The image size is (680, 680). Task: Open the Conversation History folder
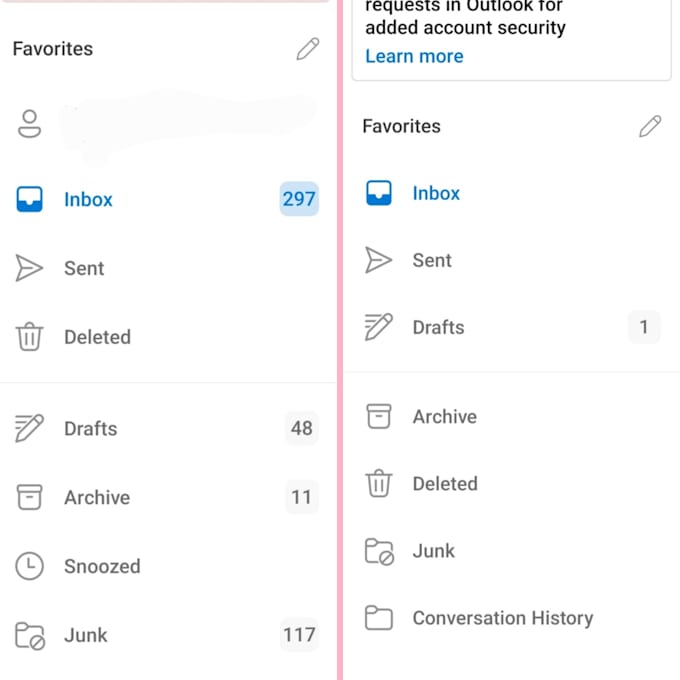point(512,618)
